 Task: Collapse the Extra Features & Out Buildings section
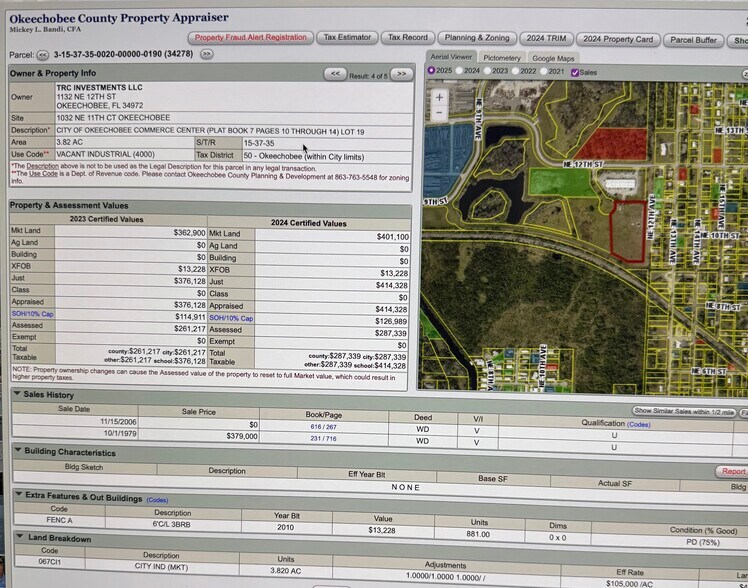pos(17,496)
